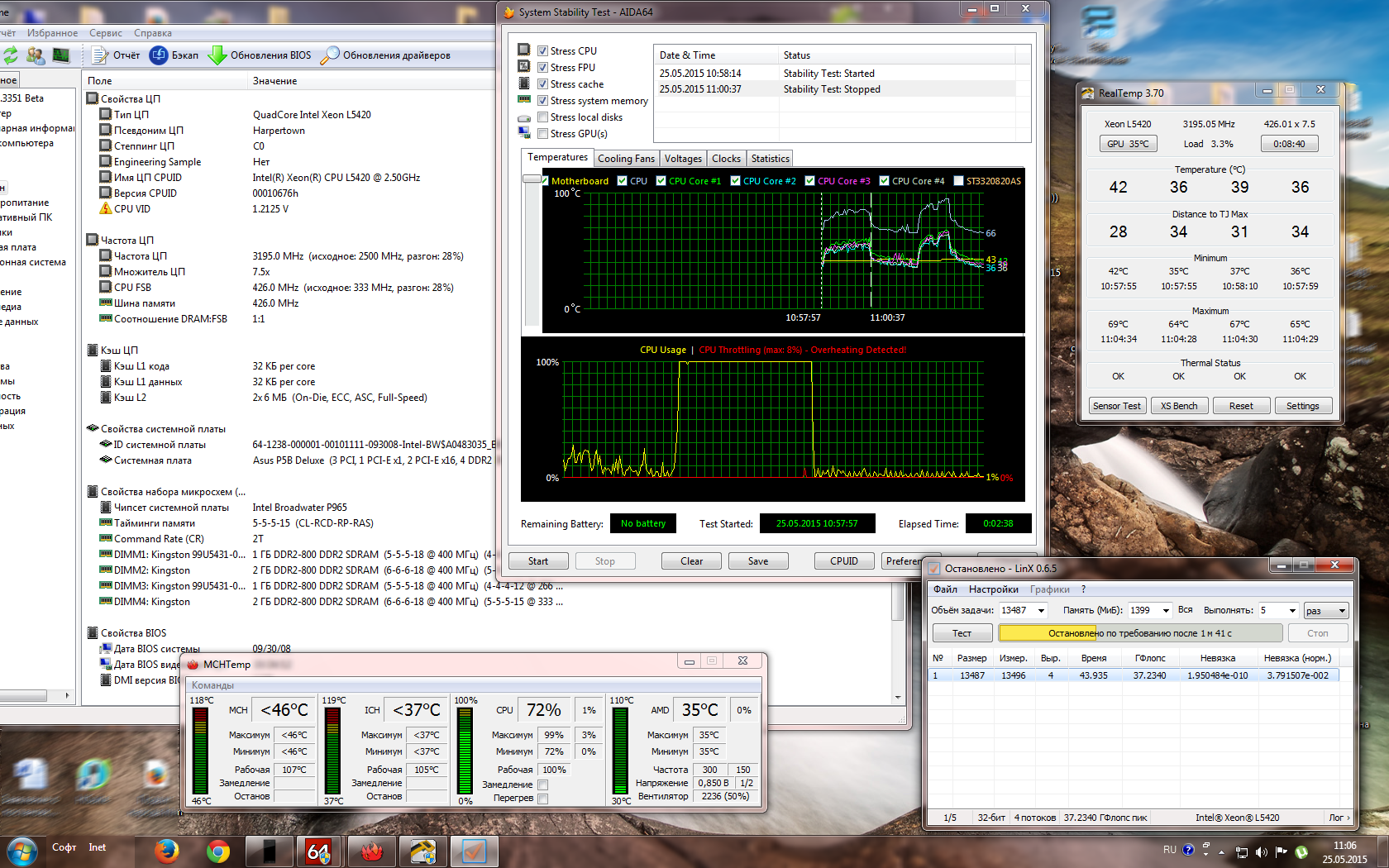Open the Выполнять count dropdown in LinX
This screenshot has width=1389, height=868.
(x=1292, y=610)
